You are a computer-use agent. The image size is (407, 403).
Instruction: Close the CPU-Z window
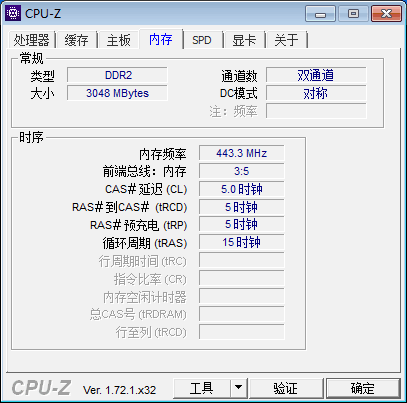[x=386, y=14]
